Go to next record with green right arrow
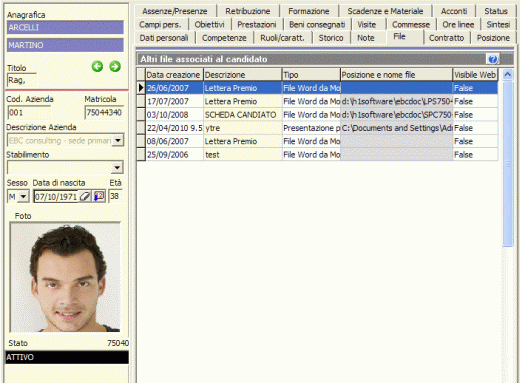Viewport: 520px width, 383px height. [115, 66]
